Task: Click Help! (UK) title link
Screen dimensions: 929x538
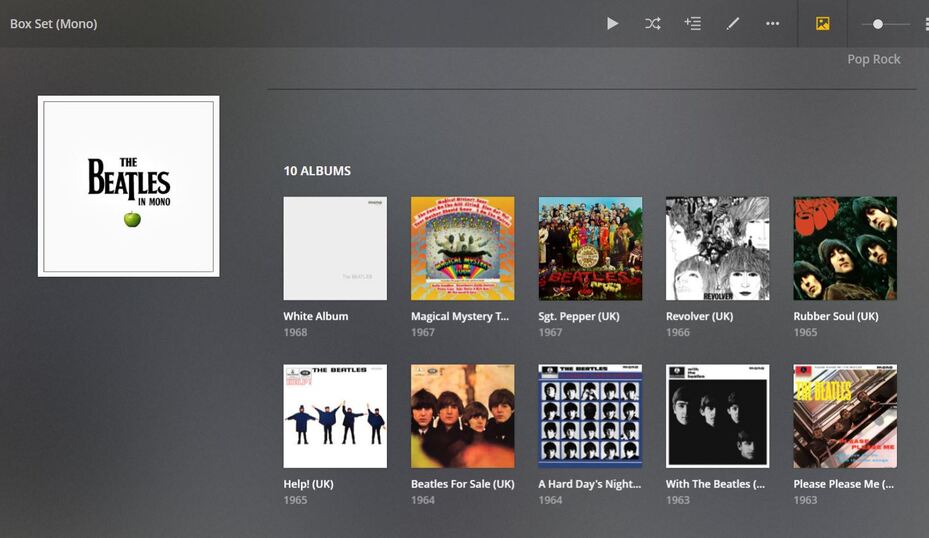Action: coord(308,484)
